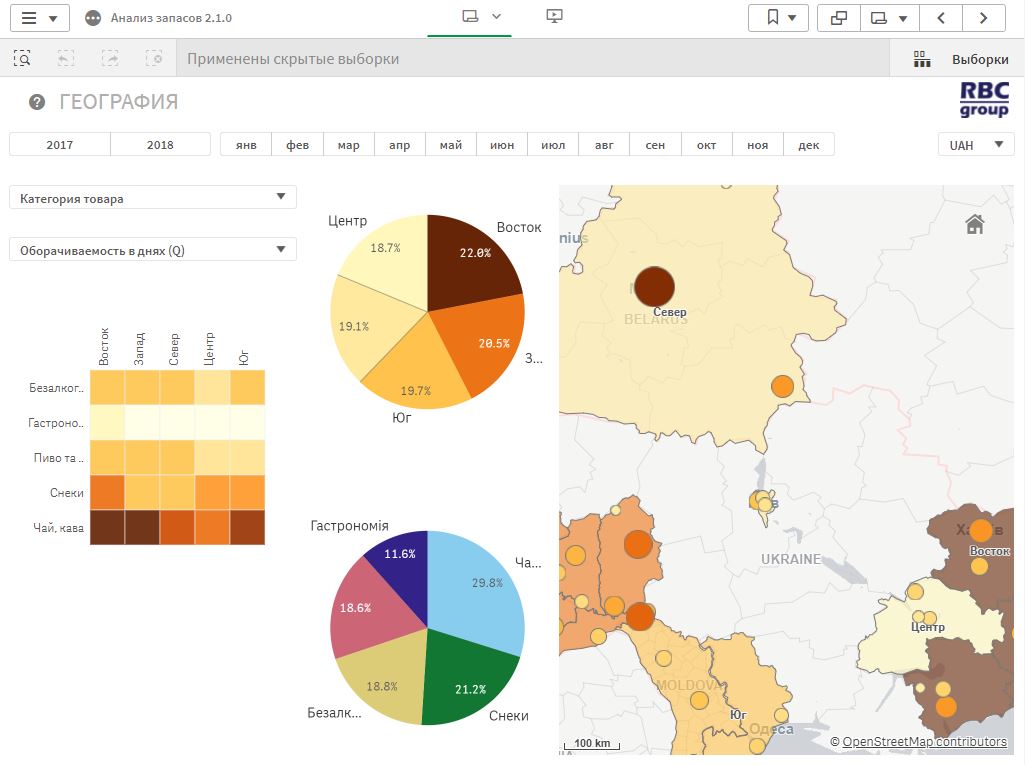Select the Восток pie chart slice
This screenshot has width=1025, height=765.
click(470, 260)
